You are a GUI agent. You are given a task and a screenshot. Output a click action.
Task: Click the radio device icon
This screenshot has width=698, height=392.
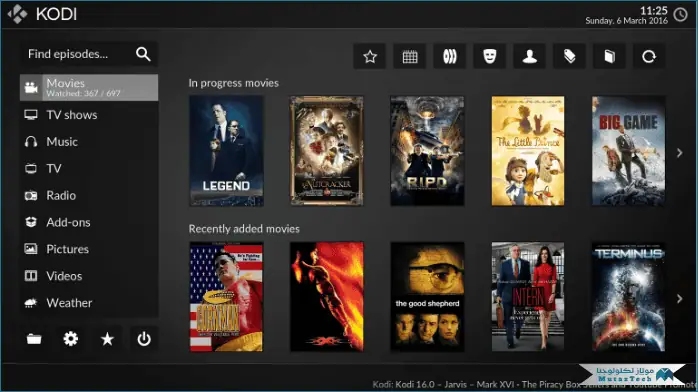31,195
